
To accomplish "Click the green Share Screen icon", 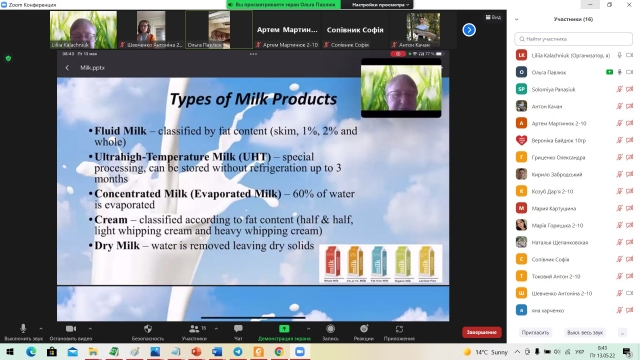I will tap(284, 329).
